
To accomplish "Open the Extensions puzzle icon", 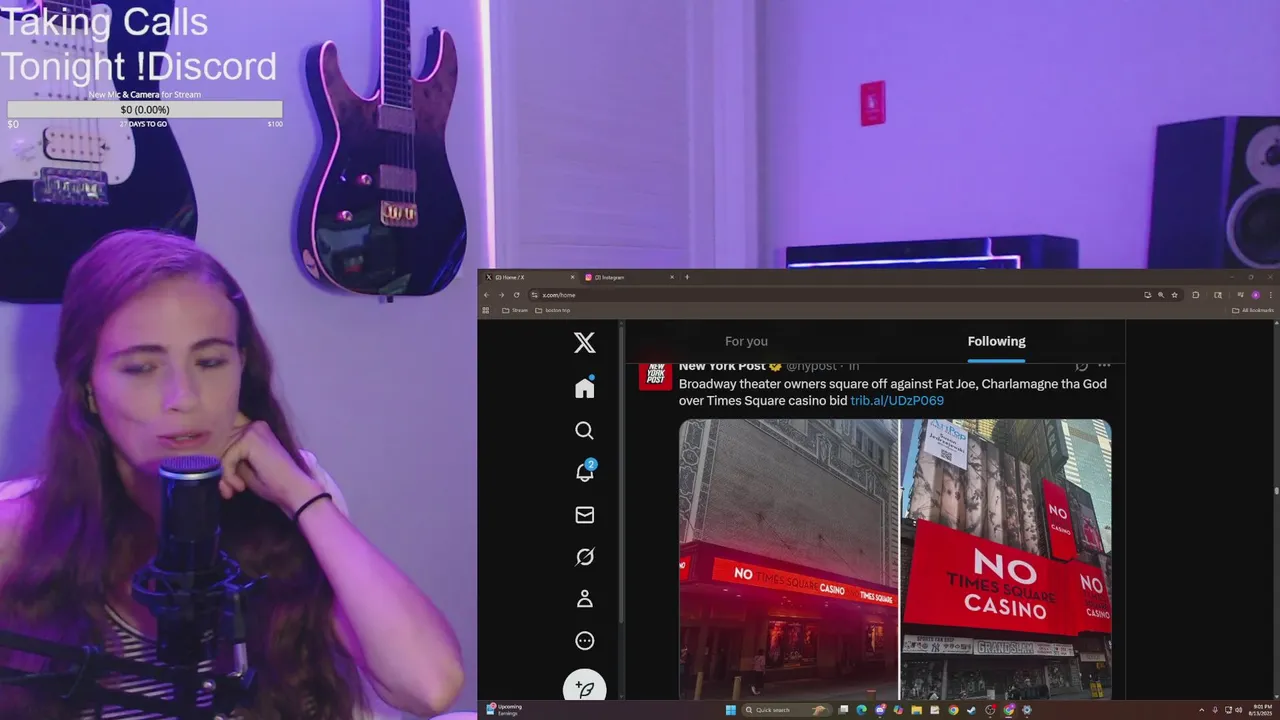I will [x=1195, y=295].
